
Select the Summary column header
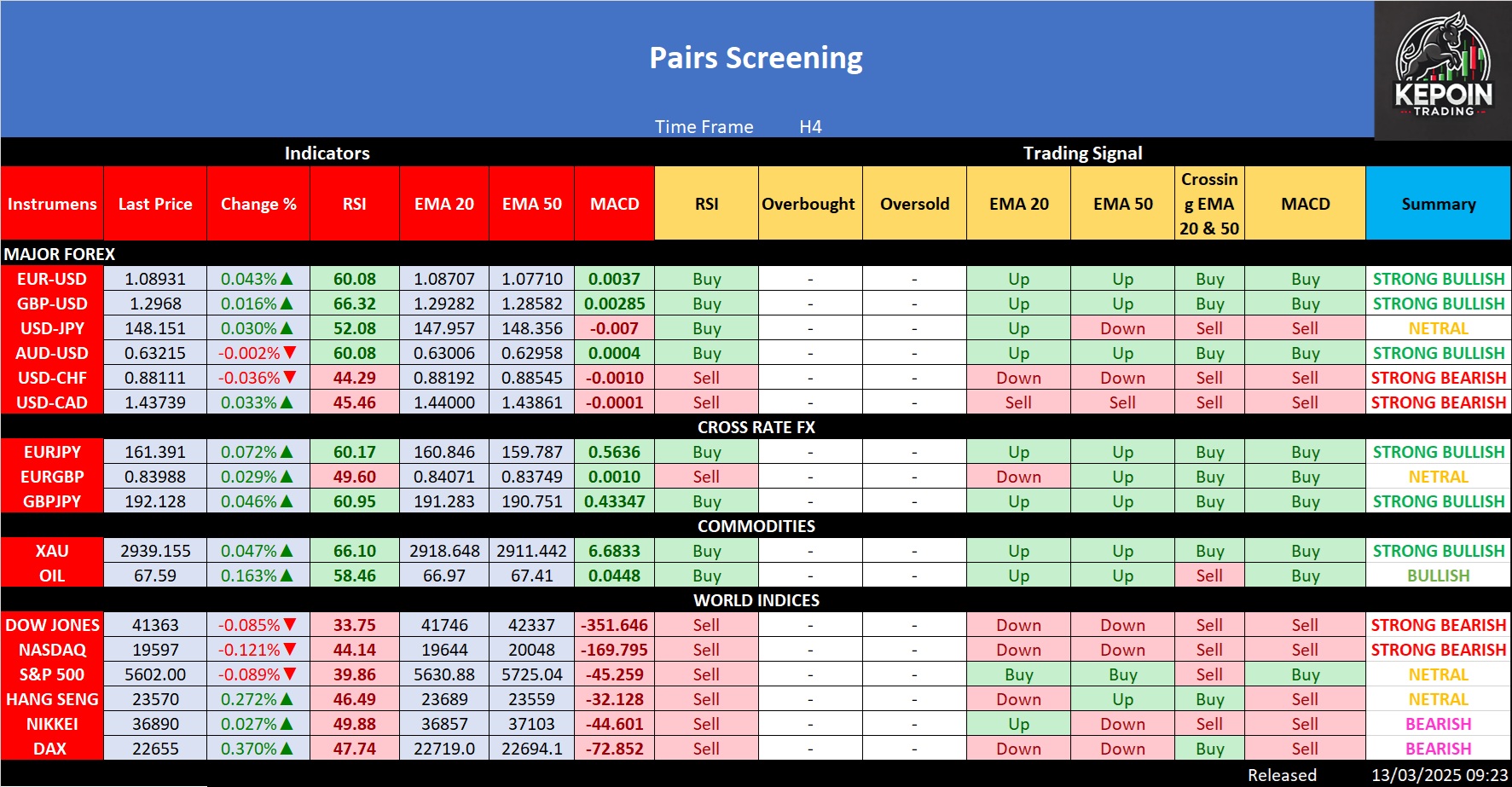point(1438,204)
